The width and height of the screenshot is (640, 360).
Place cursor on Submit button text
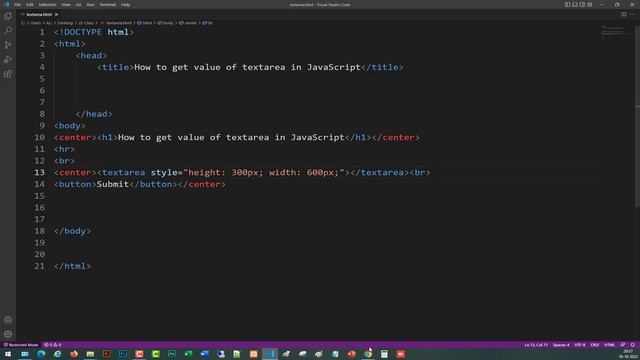(x=113, y=184)
